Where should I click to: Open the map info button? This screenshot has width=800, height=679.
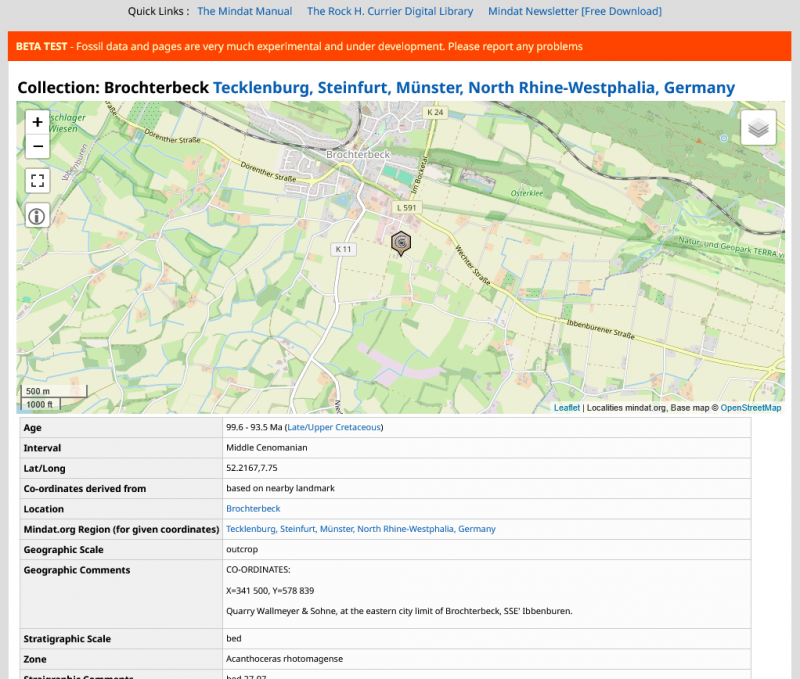(x=37, y=215)
